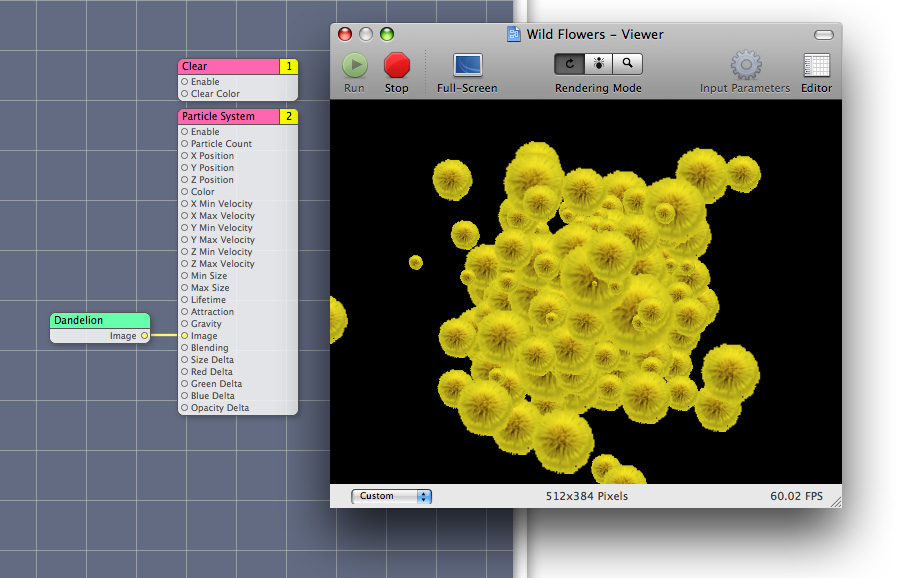
Task: Click the Stop button in the viewer toolbar
Action: pyautogui.click(x=397, y=66)
